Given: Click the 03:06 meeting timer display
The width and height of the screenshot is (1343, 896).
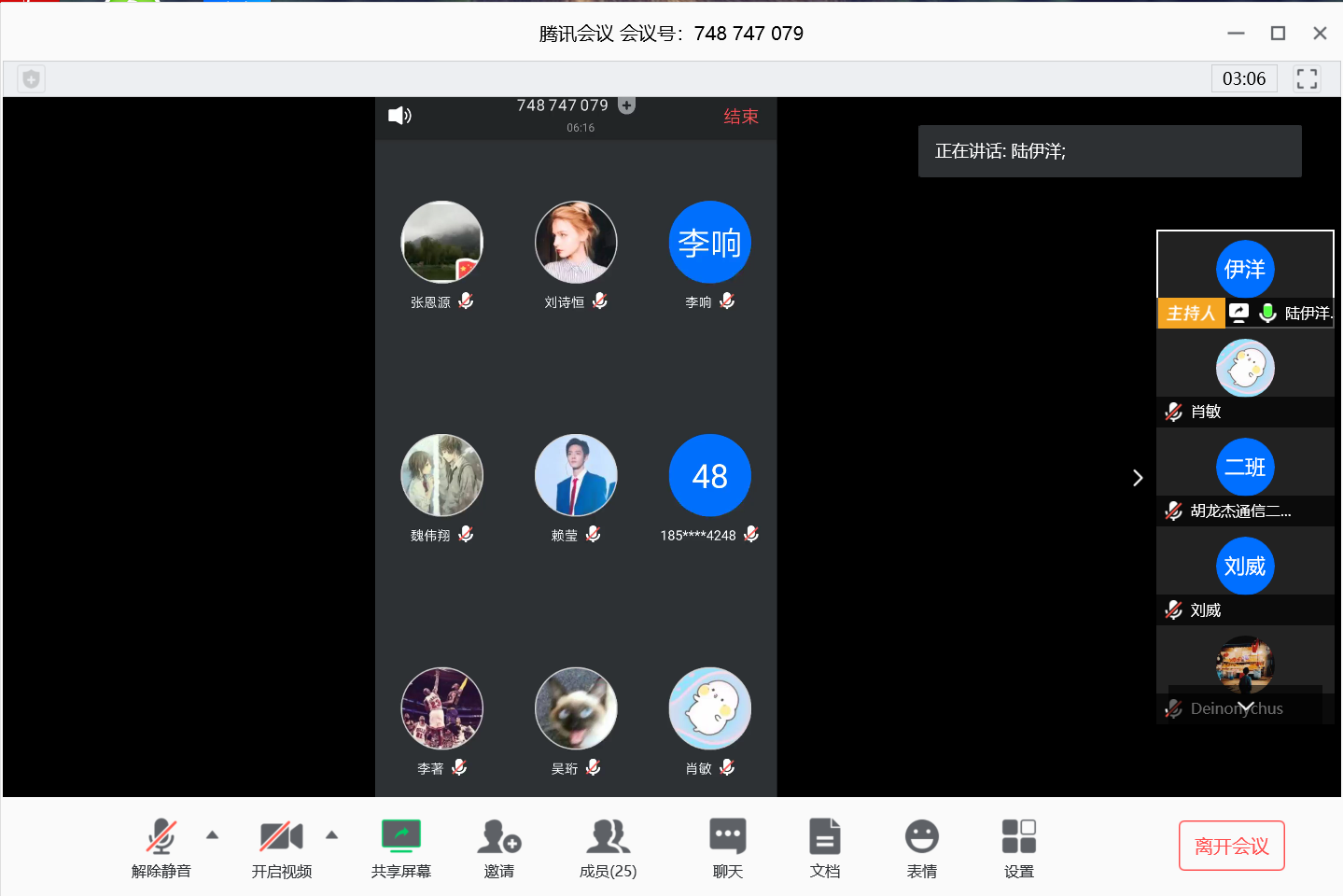Looking at the screenshot, I should coord(1243,79).
